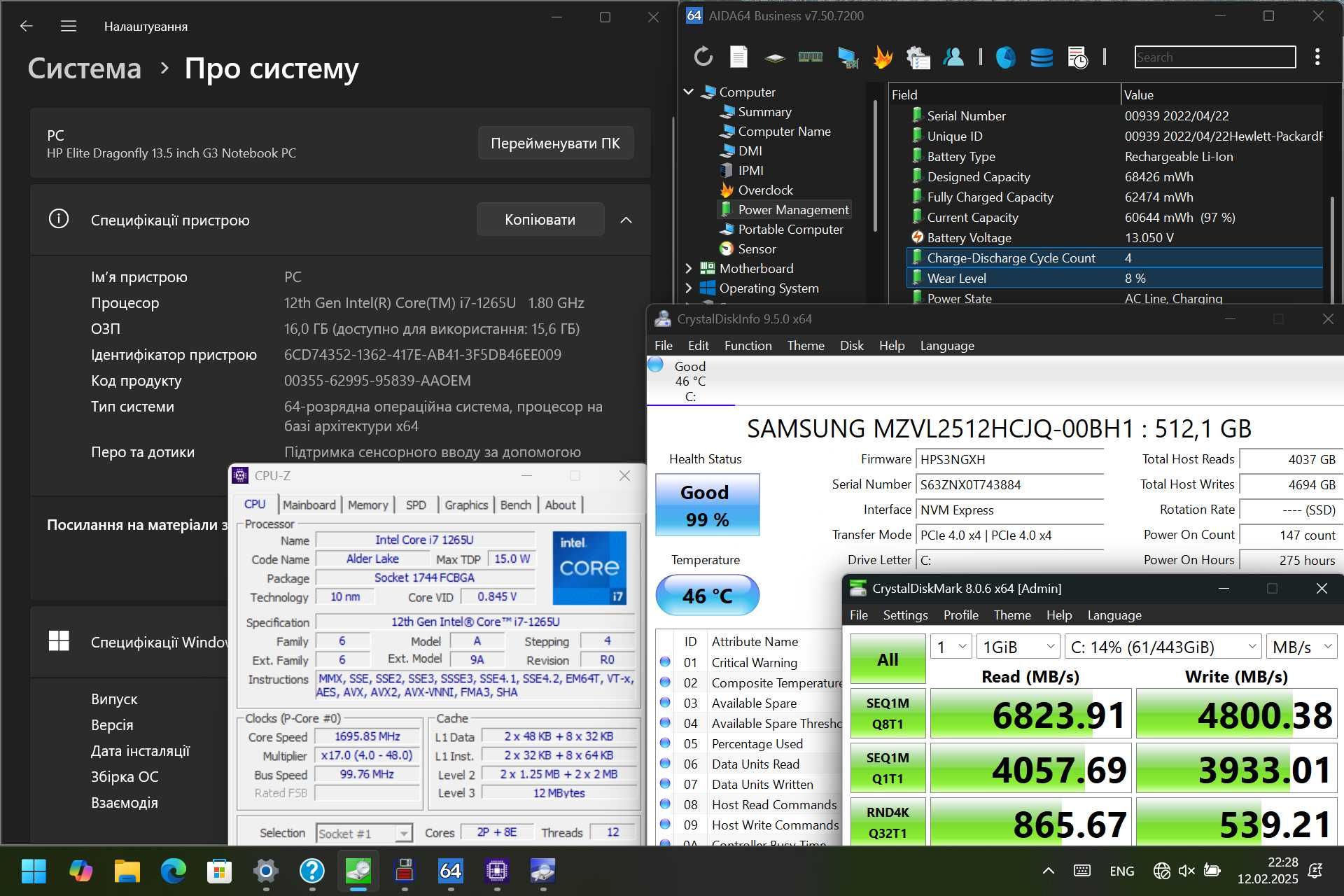This screenshot has height=896, width=1344.
Task: Open Bench tab in CPU-Z
Action: tap(516, 505)
